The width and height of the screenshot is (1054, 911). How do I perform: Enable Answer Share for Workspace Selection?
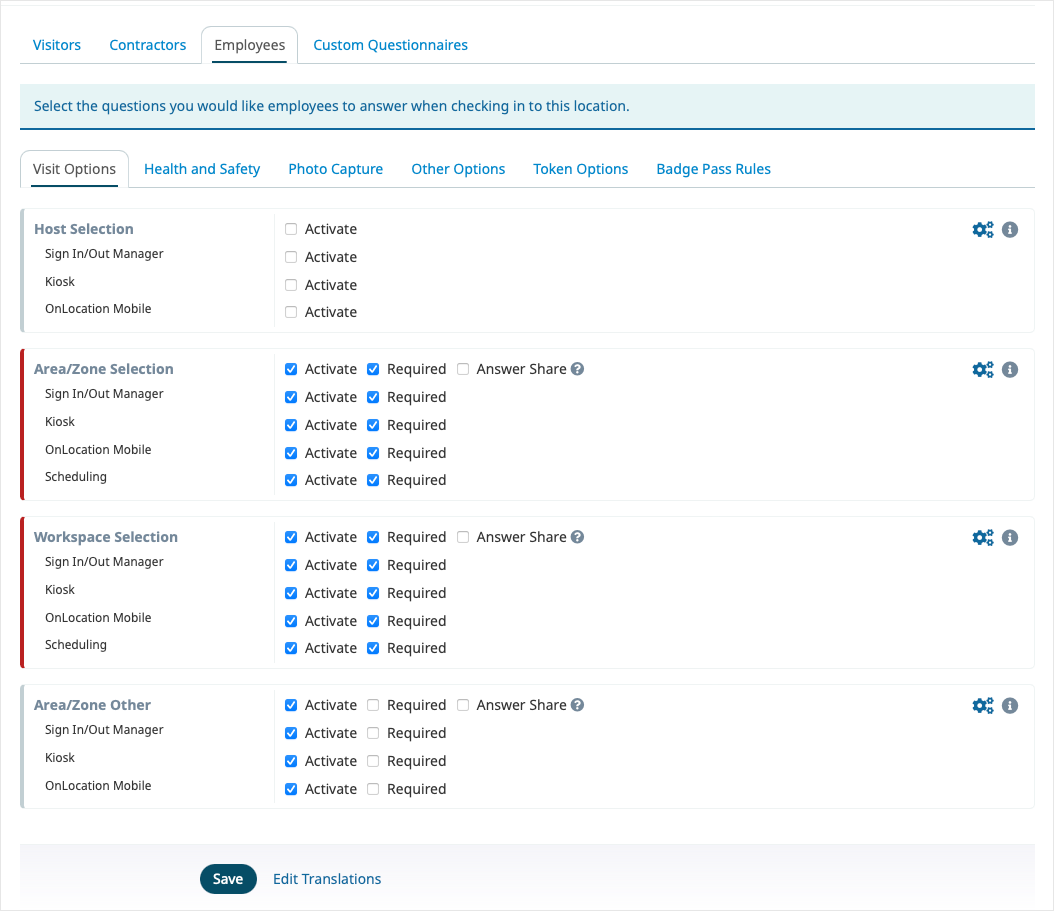pyautogui.click(x=463, y=537)
